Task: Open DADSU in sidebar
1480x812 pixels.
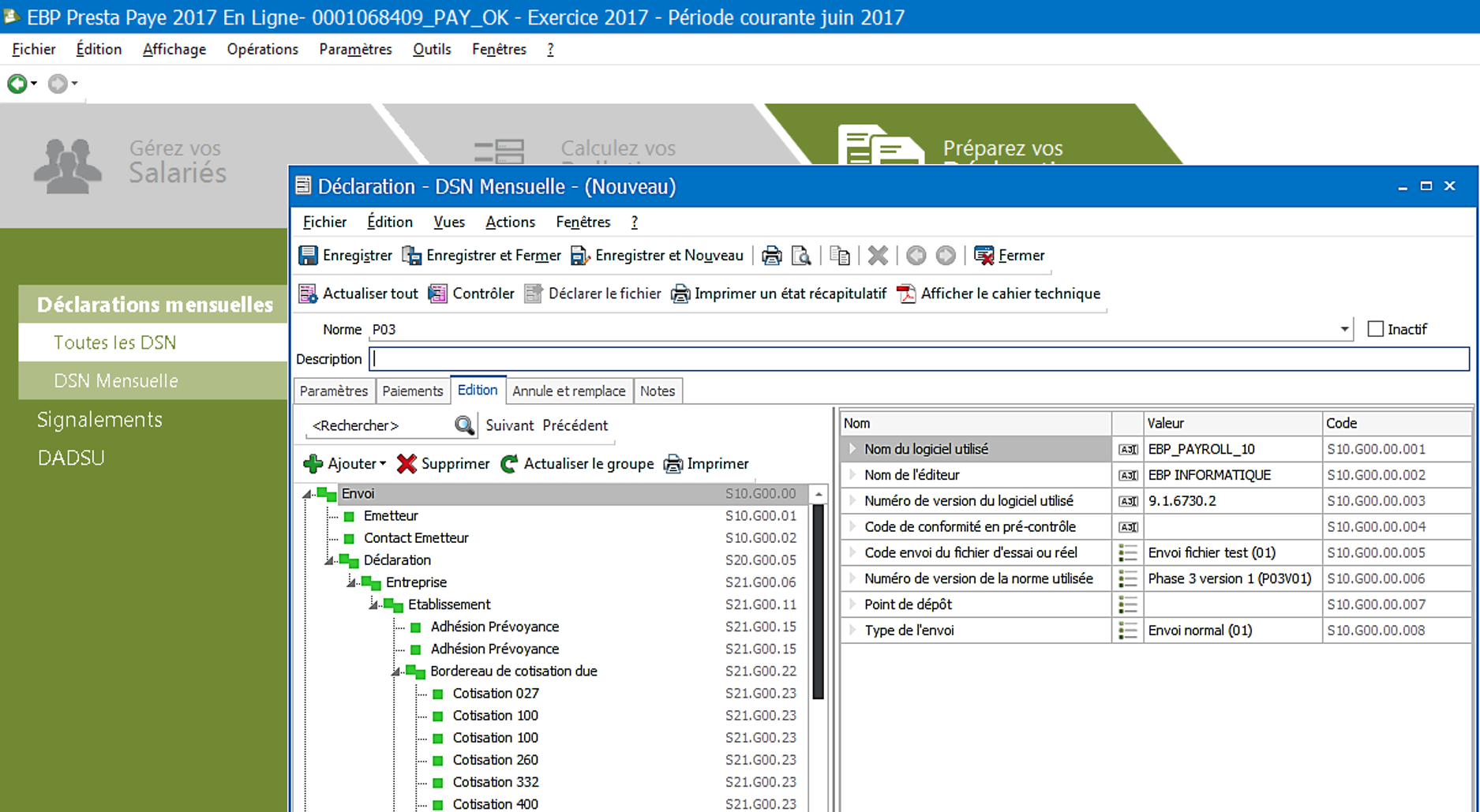Action: click(71, 458)
